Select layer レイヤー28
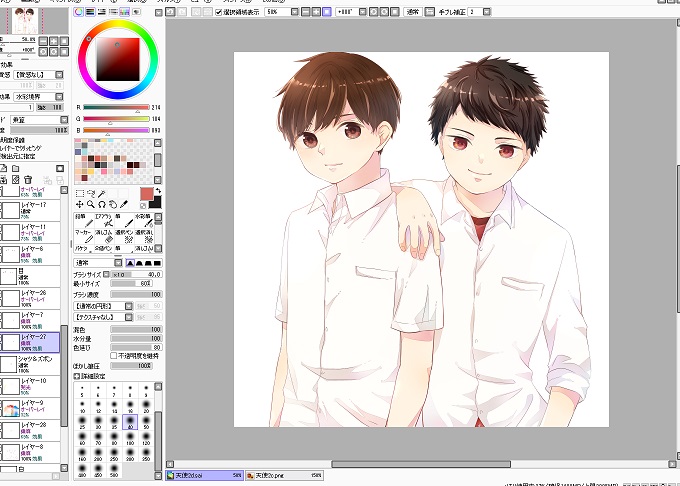The image size is (680, 486). point(30,430)
